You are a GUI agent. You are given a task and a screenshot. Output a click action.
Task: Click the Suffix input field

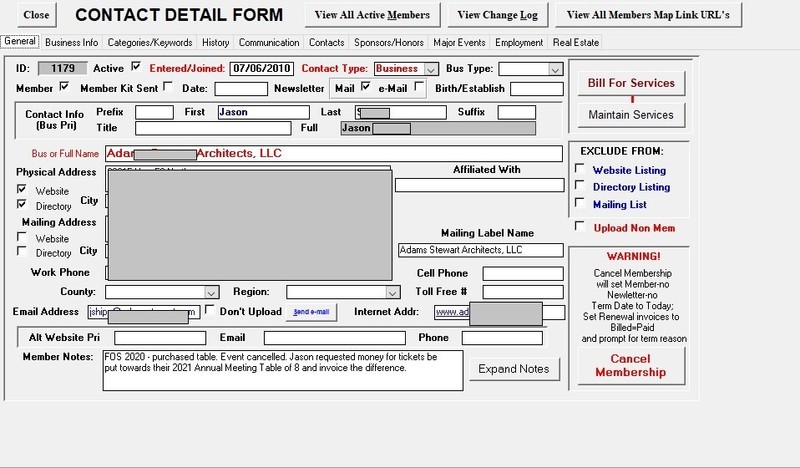(x=516, y=112)
